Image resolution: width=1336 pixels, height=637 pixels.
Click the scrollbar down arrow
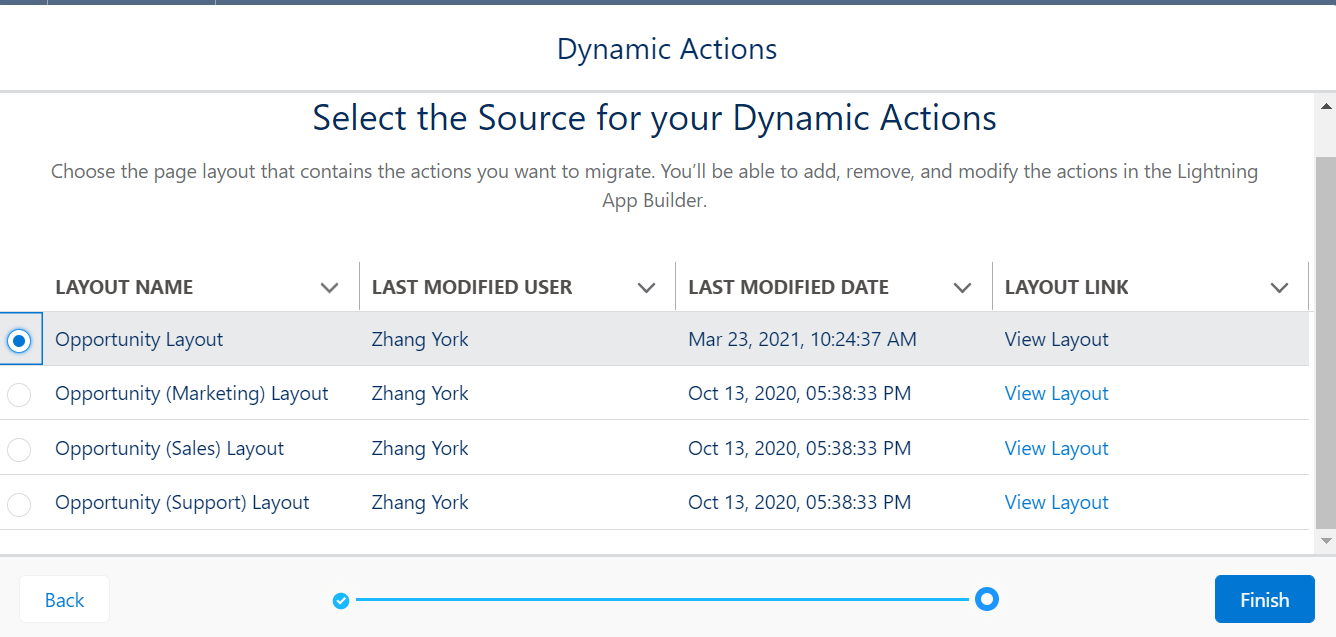tap(1326, 541)
